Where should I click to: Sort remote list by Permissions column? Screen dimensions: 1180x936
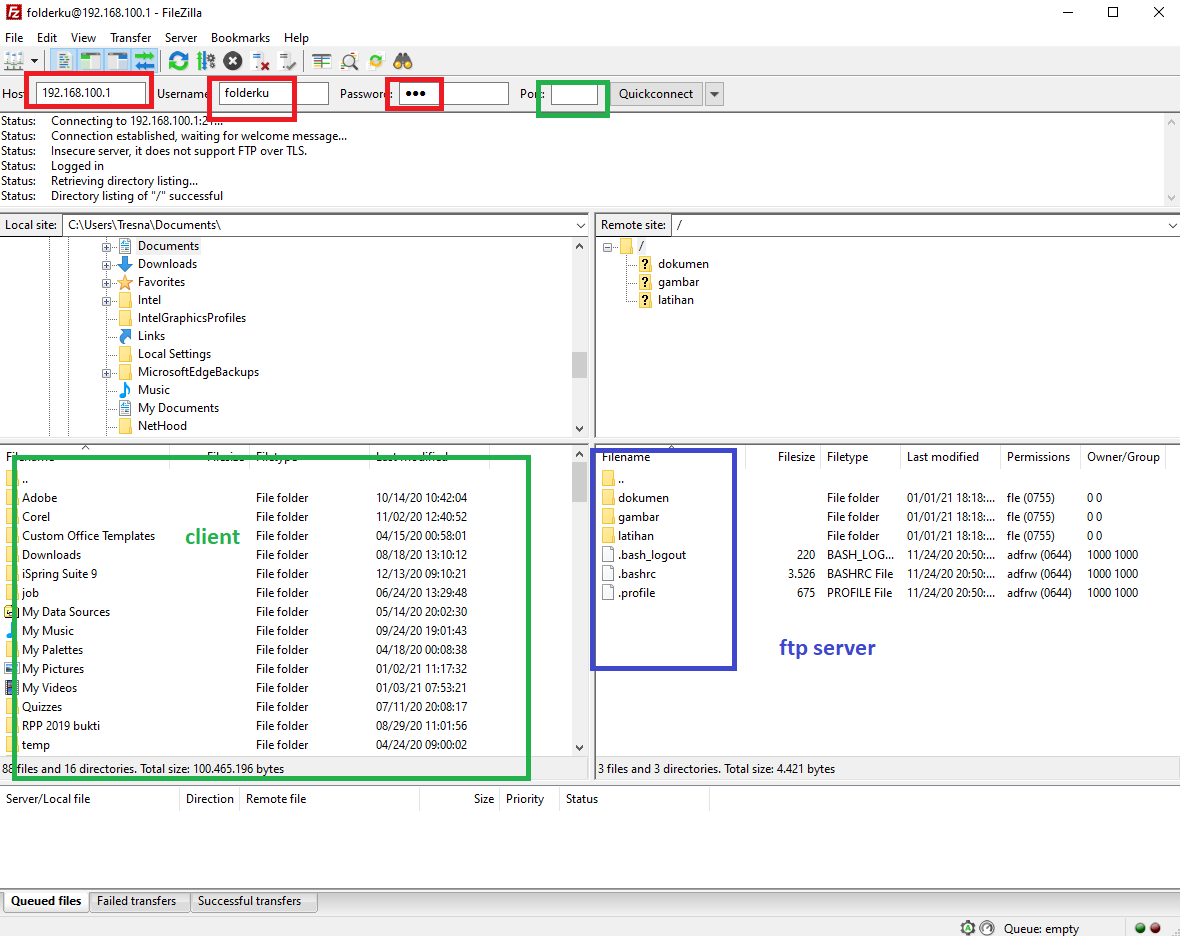point(1038,457)
